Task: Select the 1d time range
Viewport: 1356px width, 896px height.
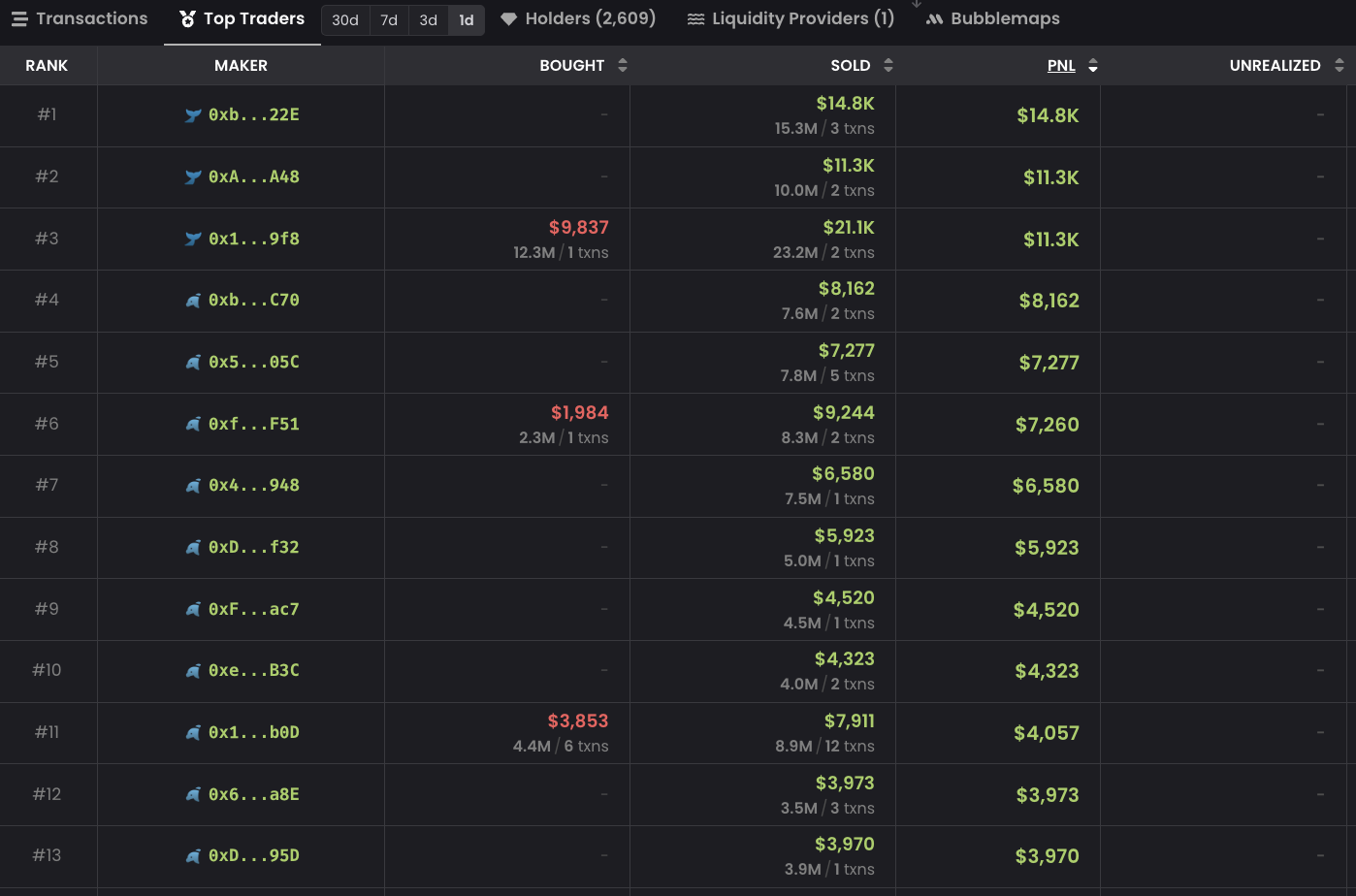Action: pos(467,20)
